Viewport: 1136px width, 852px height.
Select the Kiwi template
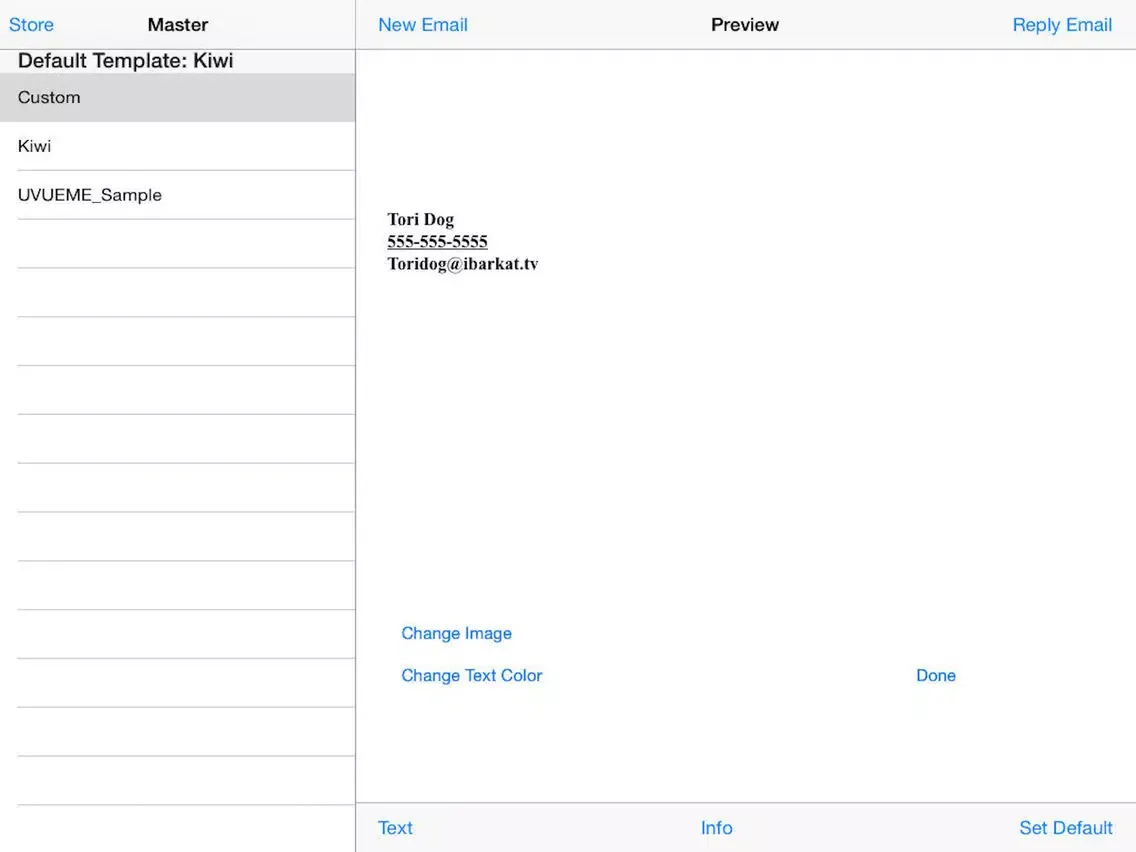pos(177,146)
